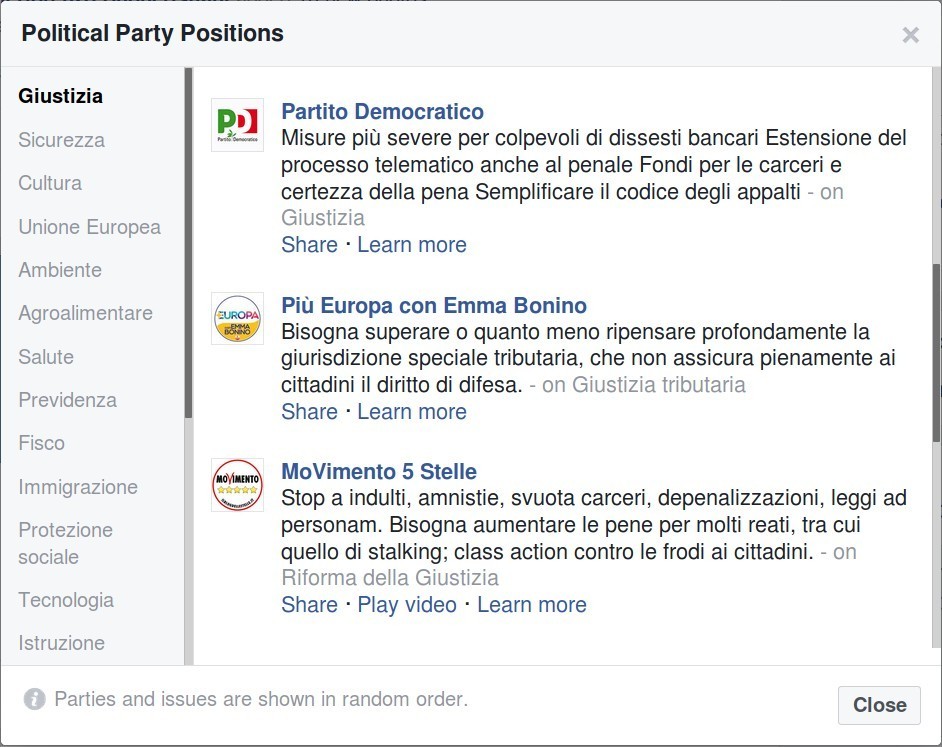Click the Più Europa party logo
Screen dimensions: 942x747
click(x=238, y=318)
